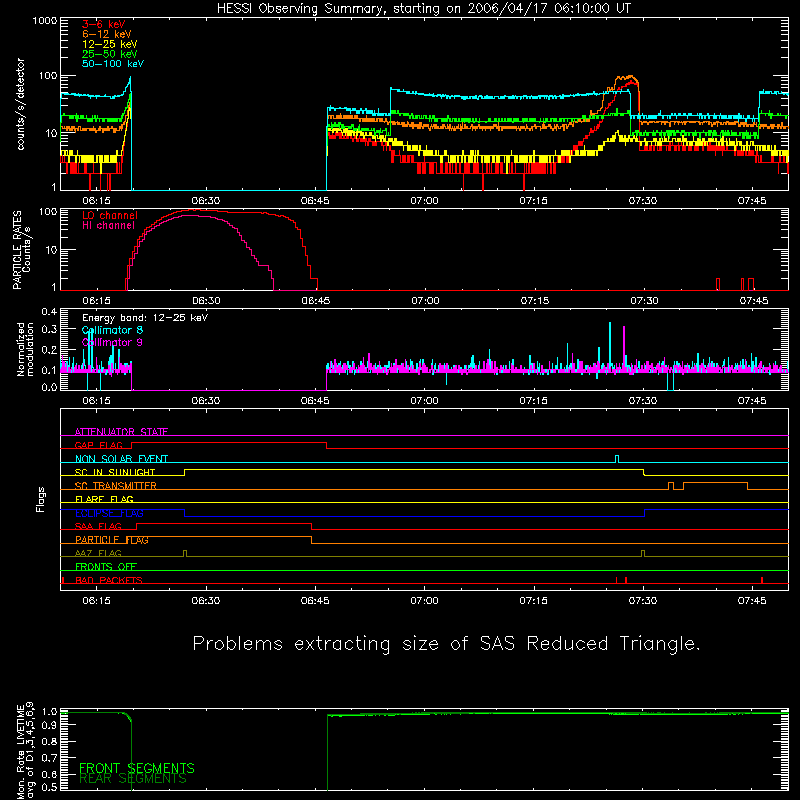800x800 pixels.
Task: Click the Mon. Rate LIVETIME axis label
Action: click(x=25, y=751)
